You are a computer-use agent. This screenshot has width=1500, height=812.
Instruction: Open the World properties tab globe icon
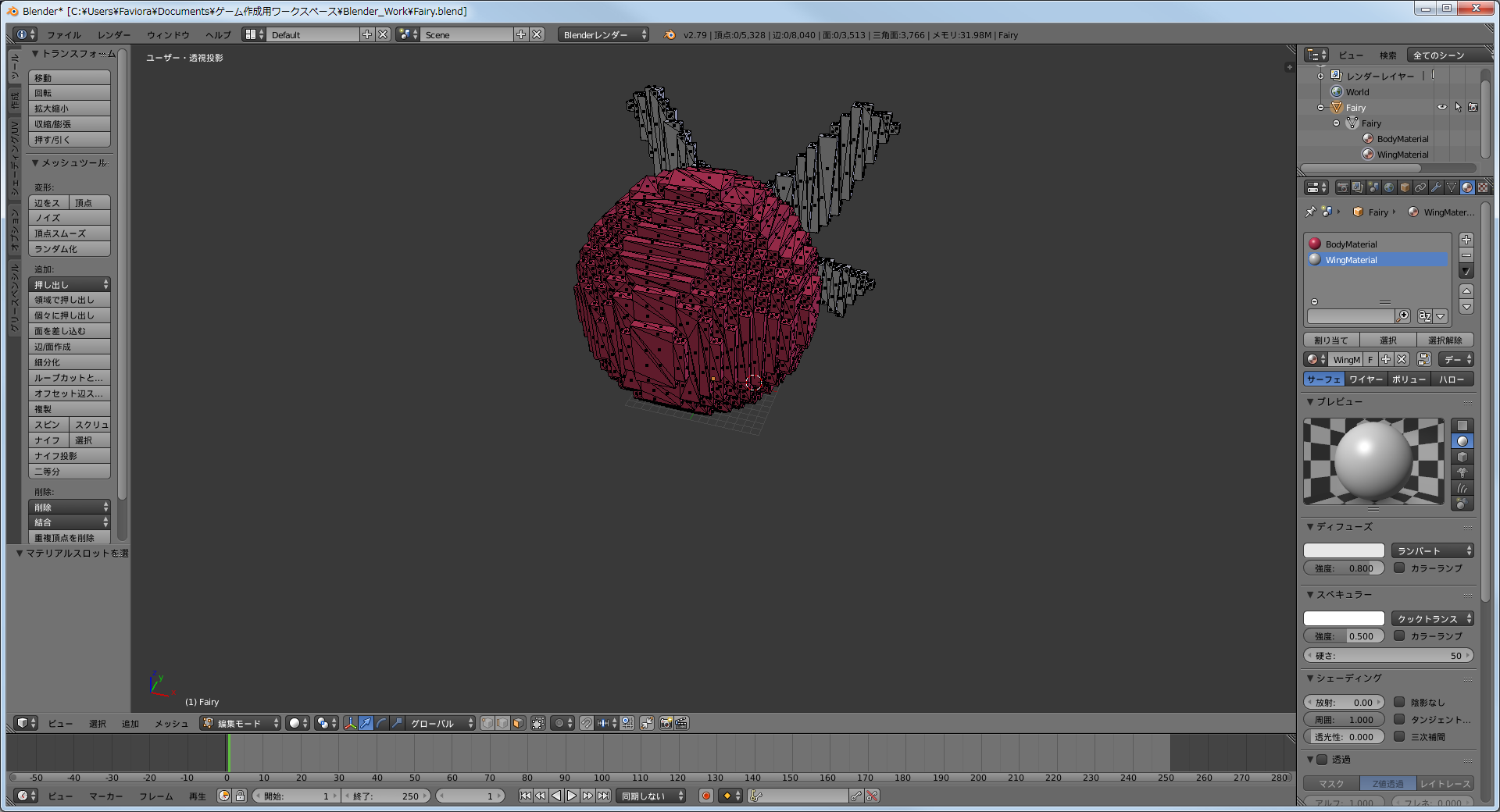[x=1389, y=187]
